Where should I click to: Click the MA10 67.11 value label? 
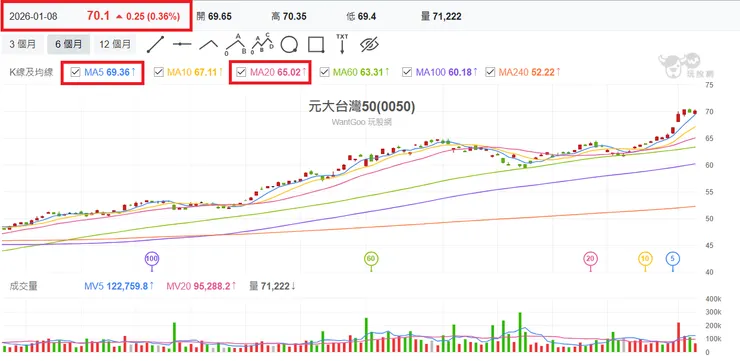(195, 72)
